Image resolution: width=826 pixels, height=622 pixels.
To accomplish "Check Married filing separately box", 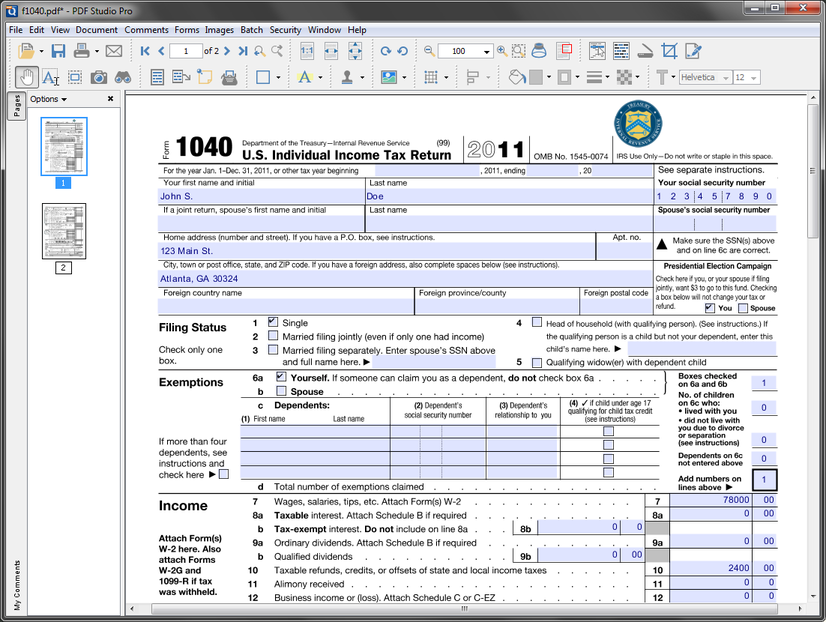I will tap(273, 349).
